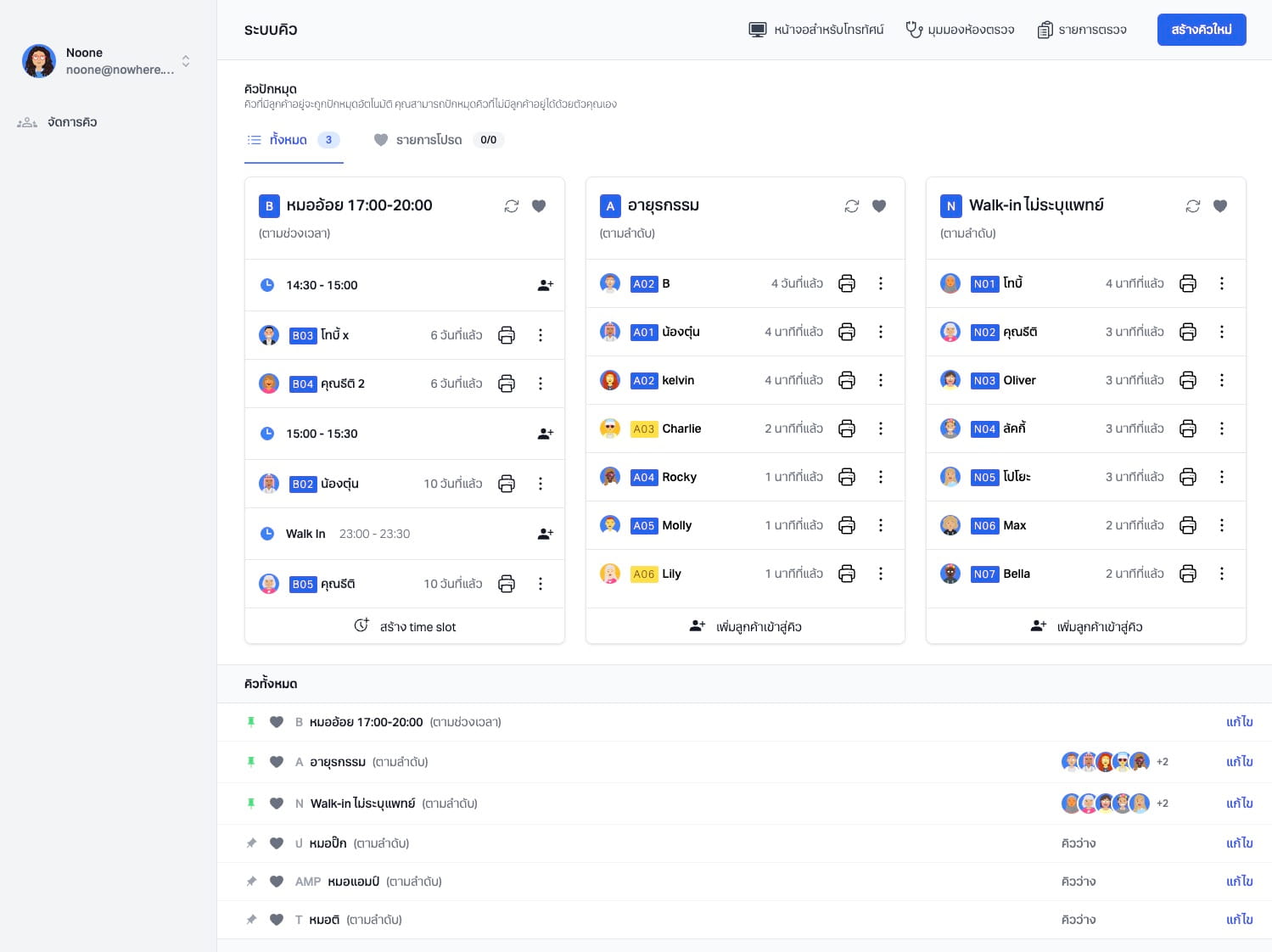
Task: Toggle favorite heart on หมออ้อย card
Action: [x=539, y=206]
